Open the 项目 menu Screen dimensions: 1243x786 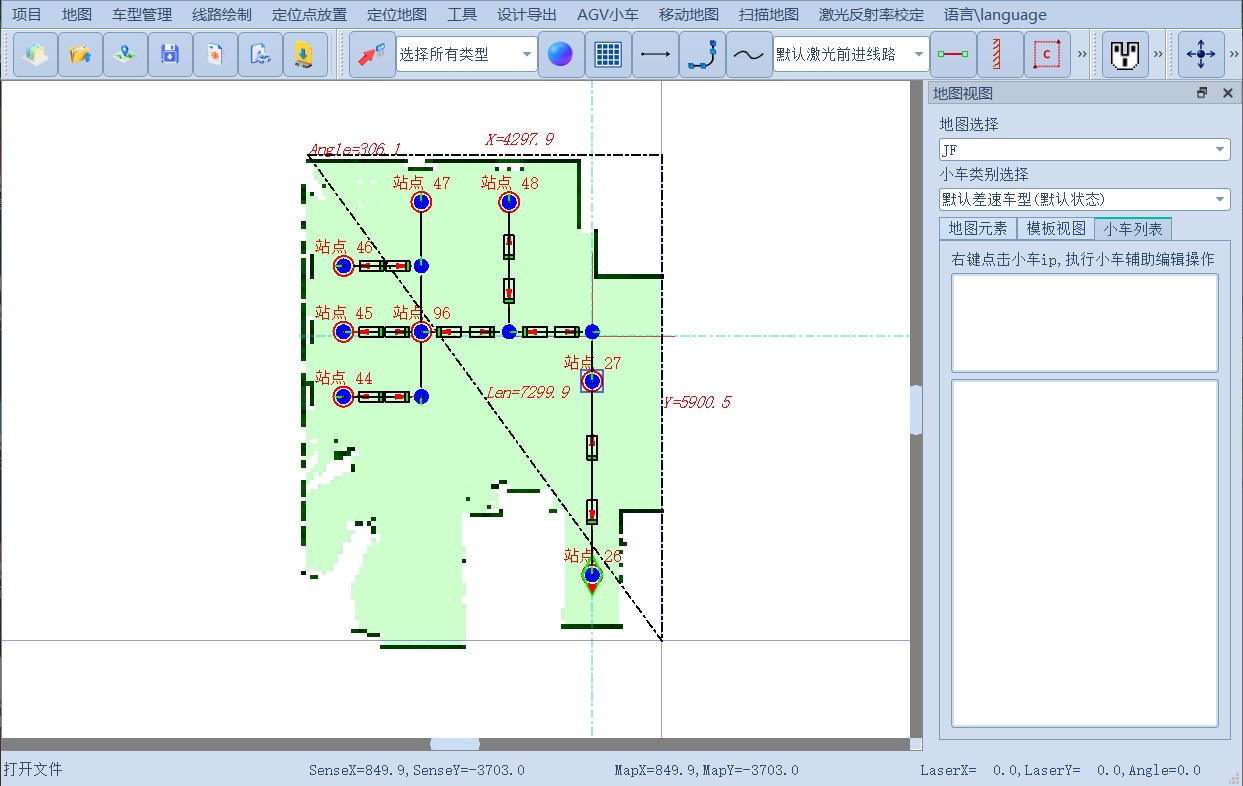pos(27,15)
